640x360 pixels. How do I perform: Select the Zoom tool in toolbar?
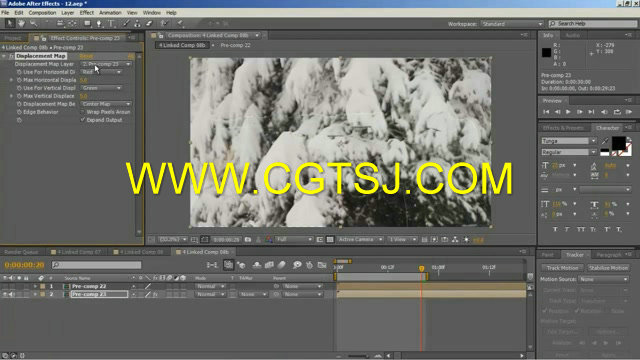click(34, 24)
